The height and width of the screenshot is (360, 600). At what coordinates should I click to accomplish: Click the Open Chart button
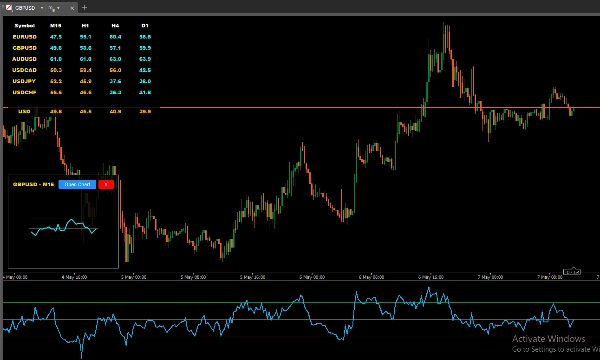pos(77,184)
